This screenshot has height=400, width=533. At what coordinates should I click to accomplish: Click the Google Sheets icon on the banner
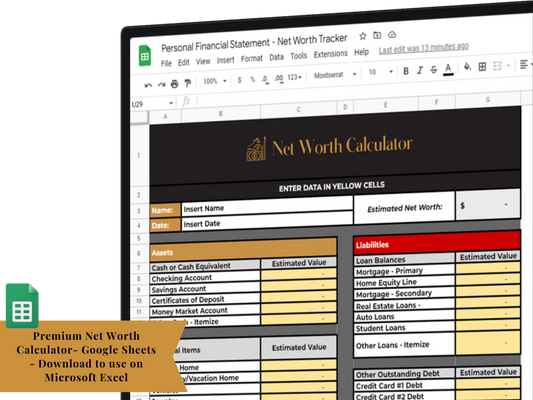22,306
